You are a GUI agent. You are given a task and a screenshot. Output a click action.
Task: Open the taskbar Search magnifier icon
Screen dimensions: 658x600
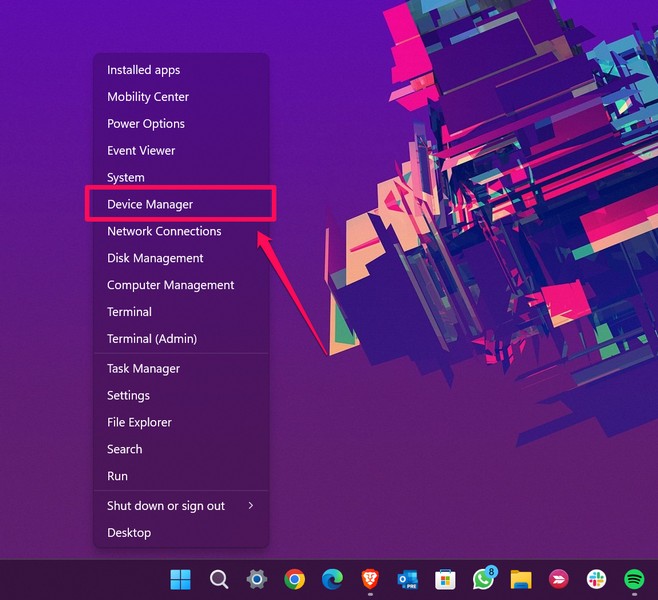coord(219,579)
